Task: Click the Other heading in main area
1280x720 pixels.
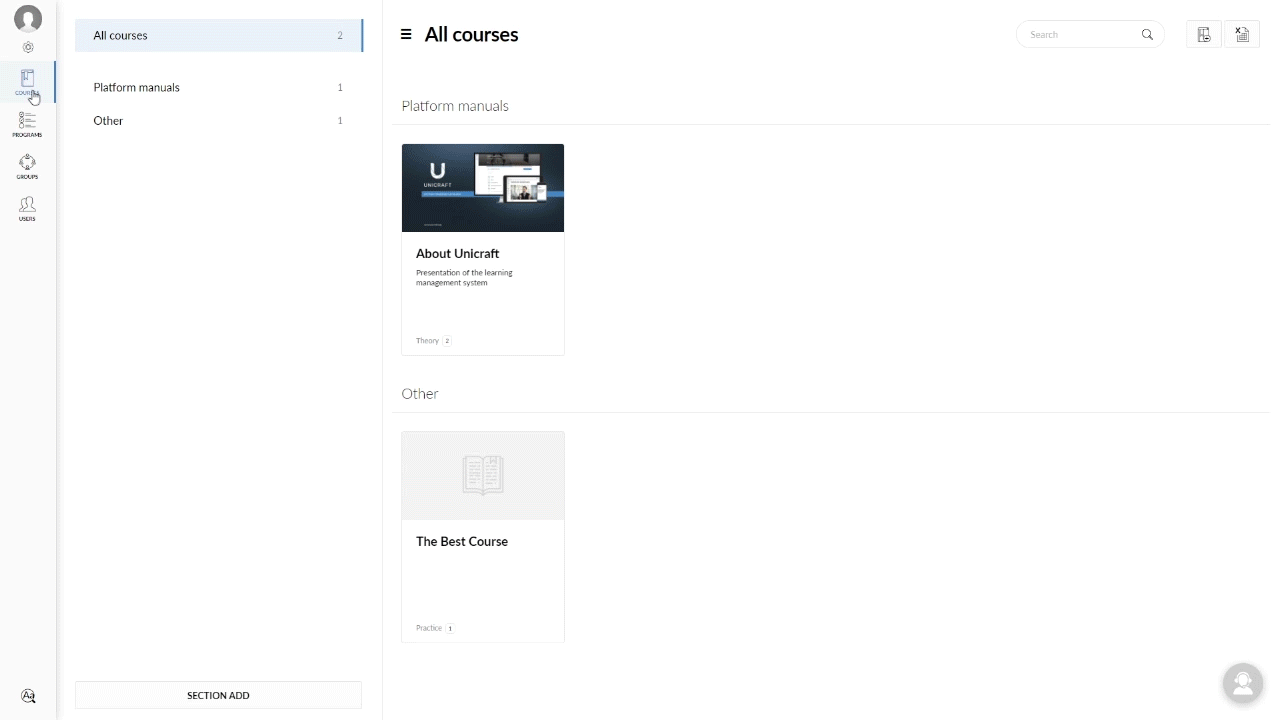Action: click(x=420, y=394)
